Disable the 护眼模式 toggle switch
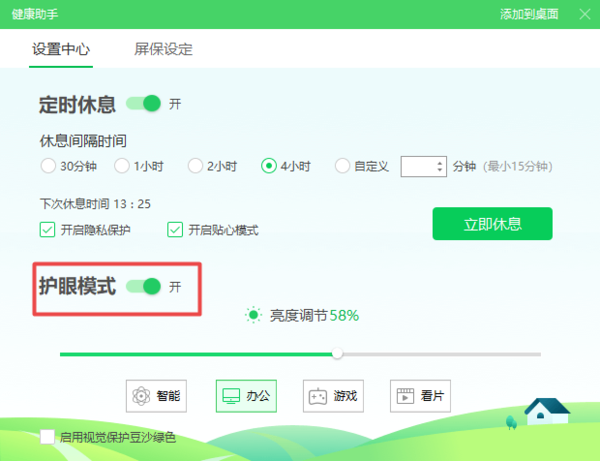600x461 pixels. 144,287
